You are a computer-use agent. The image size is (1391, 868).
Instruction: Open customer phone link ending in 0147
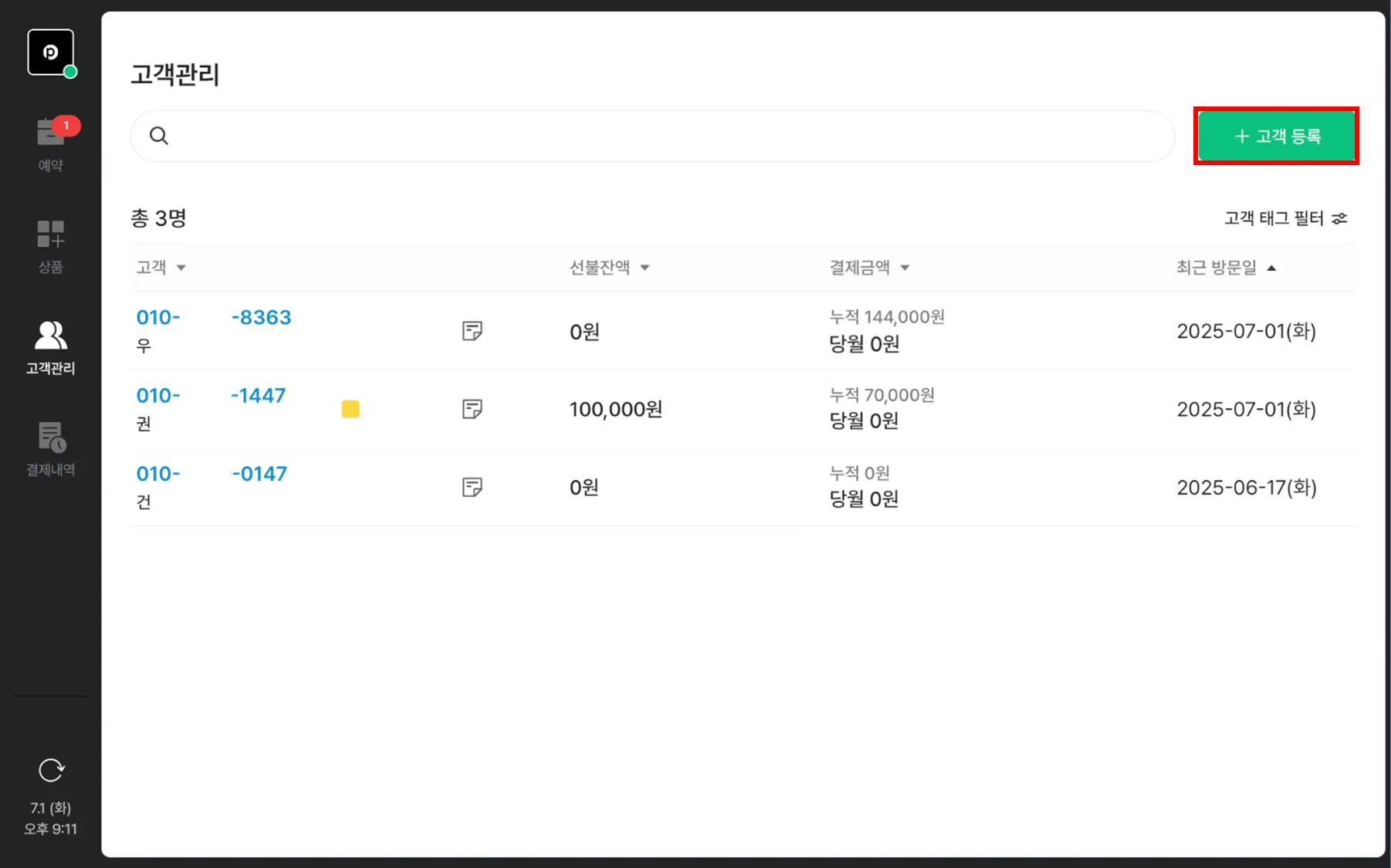212,474
